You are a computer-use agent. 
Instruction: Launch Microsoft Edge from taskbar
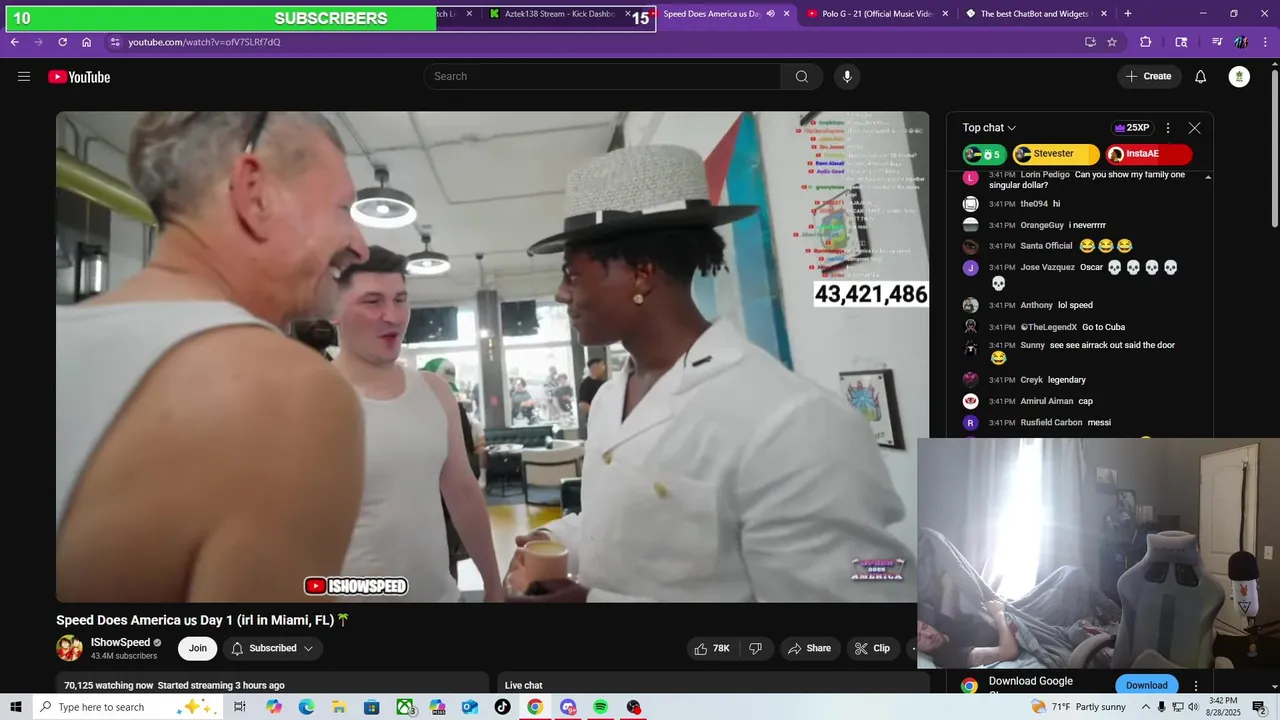306,707
